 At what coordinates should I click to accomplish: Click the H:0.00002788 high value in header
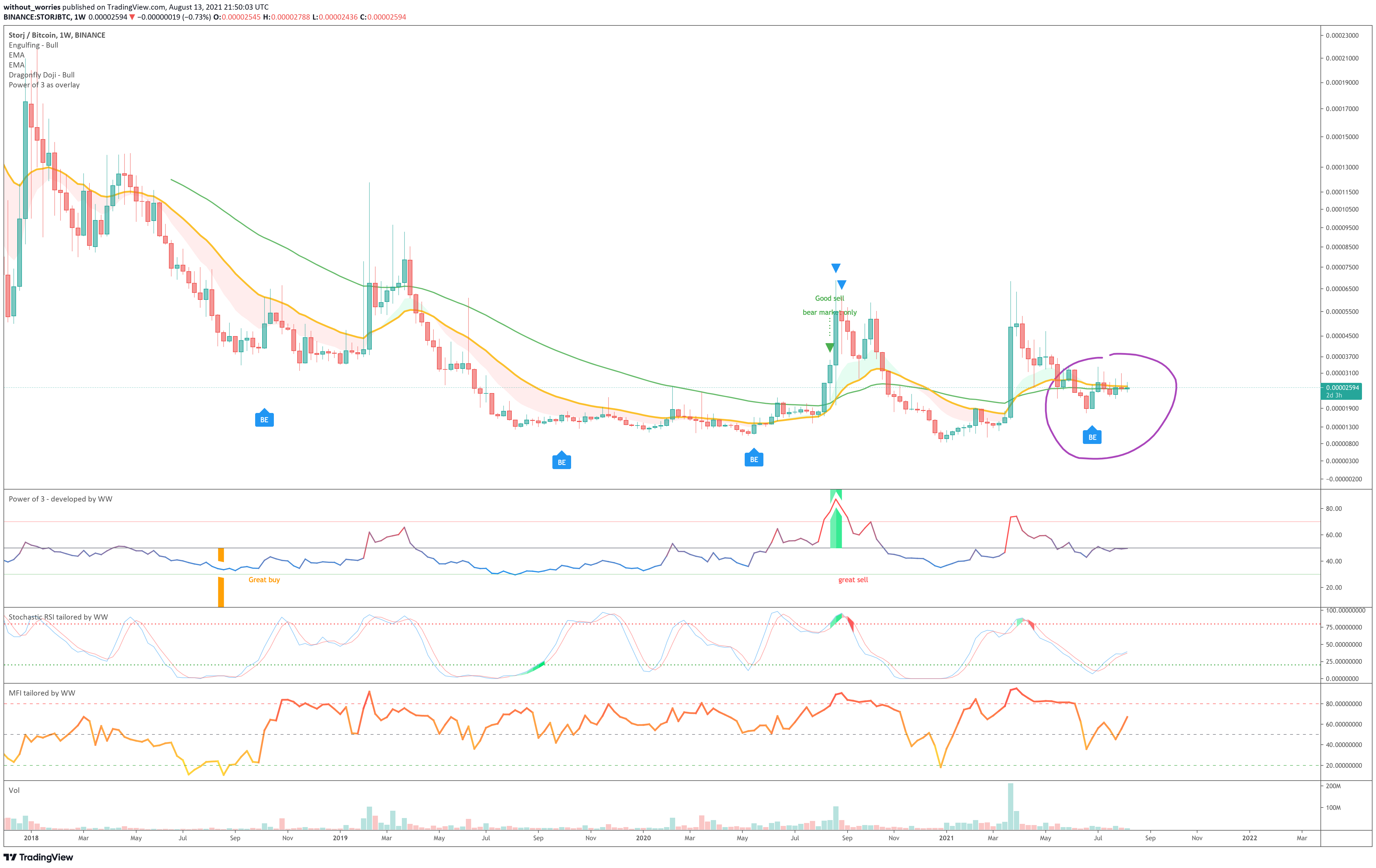tap(286, 17)
